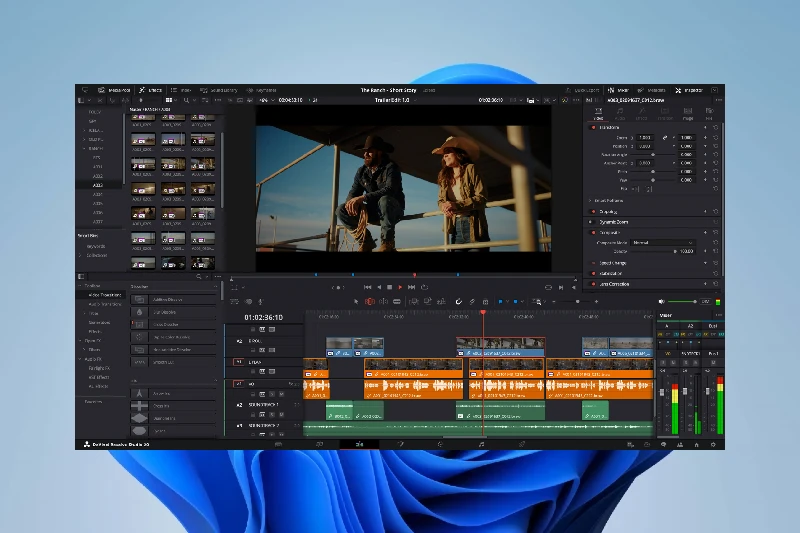This screenshot has width=800, height=533.
Task: Click the loop playback icon
Action: pos(424,287)
